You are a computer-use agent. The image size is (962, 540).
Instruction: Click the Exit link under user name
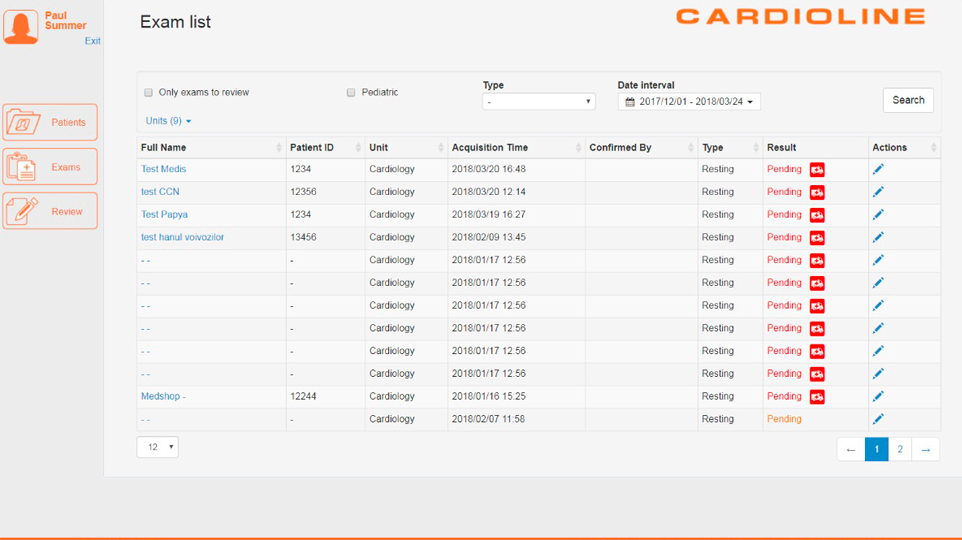tap(92, 41)
